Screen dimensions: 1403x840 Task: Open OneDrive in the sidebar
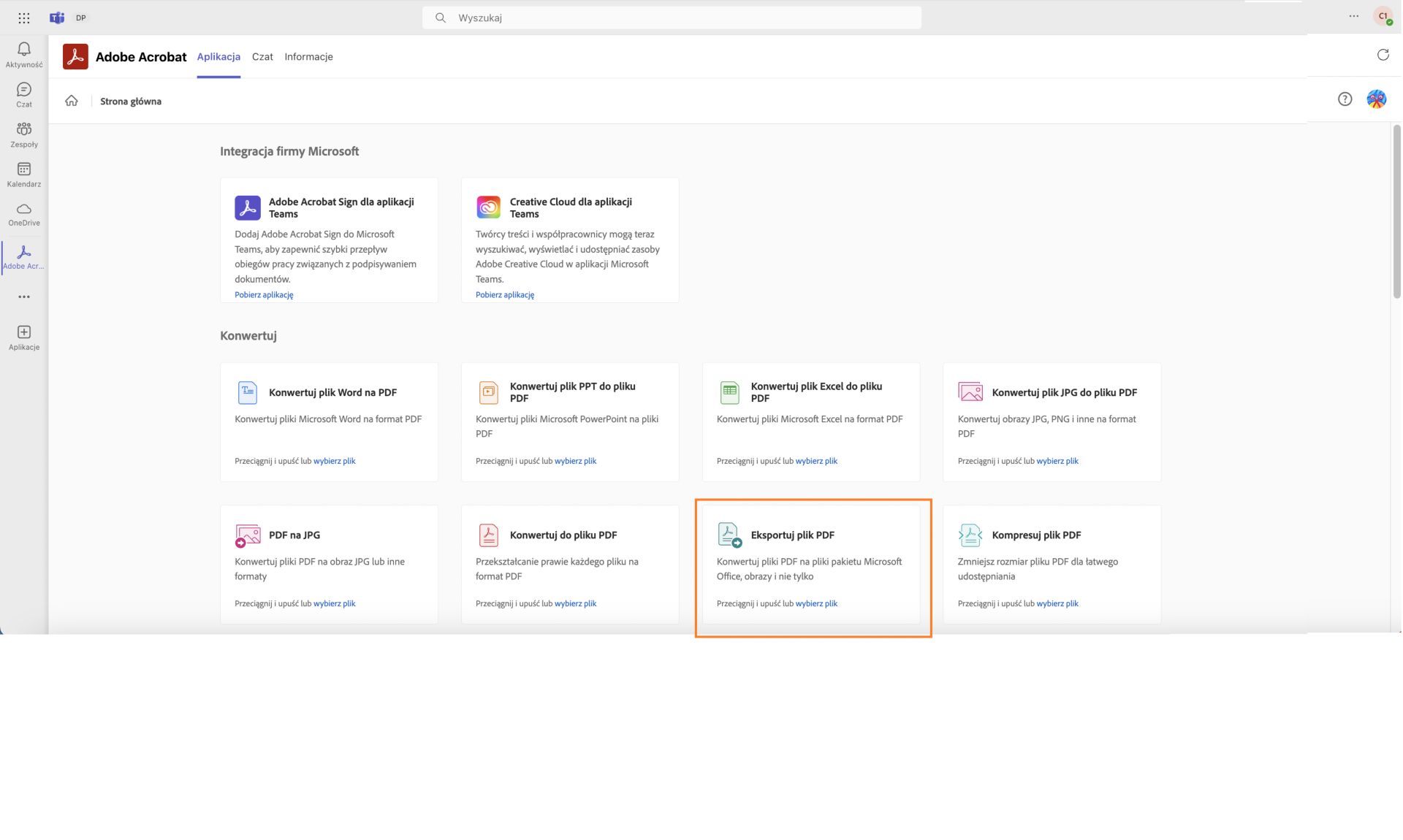[x=24, y=215]
